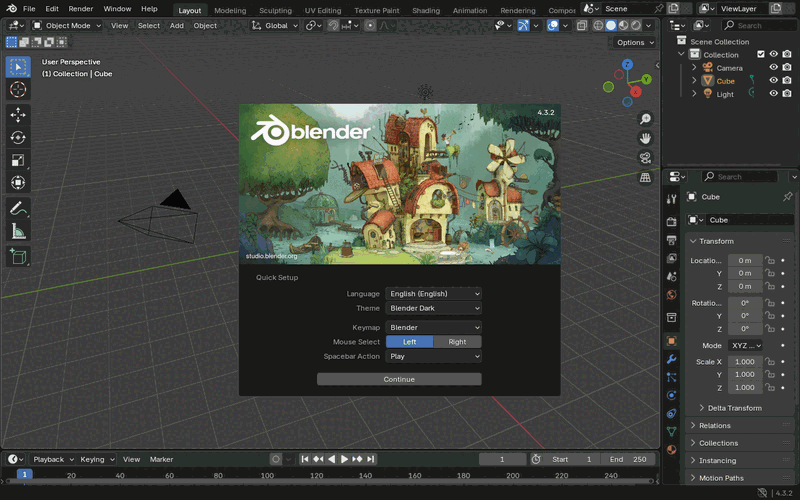The height and width of the screenshot is (500, 800).
Task: Open the Render properties tab icon
Action: click(x=671, y=221)
